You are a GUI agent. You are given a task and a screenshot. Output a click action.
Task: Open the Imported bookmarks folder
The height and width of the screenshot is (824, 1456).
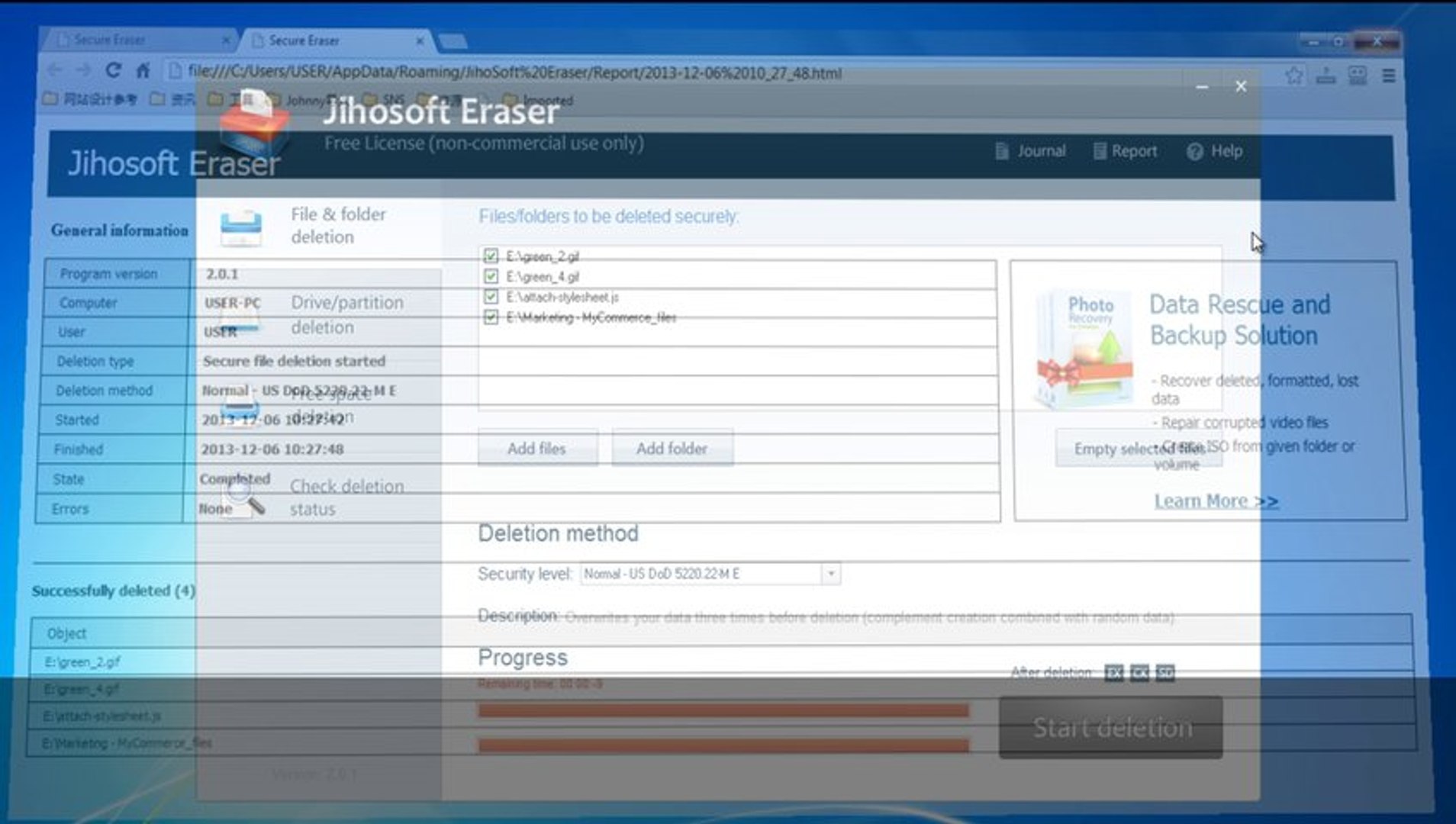coord(538,100)
